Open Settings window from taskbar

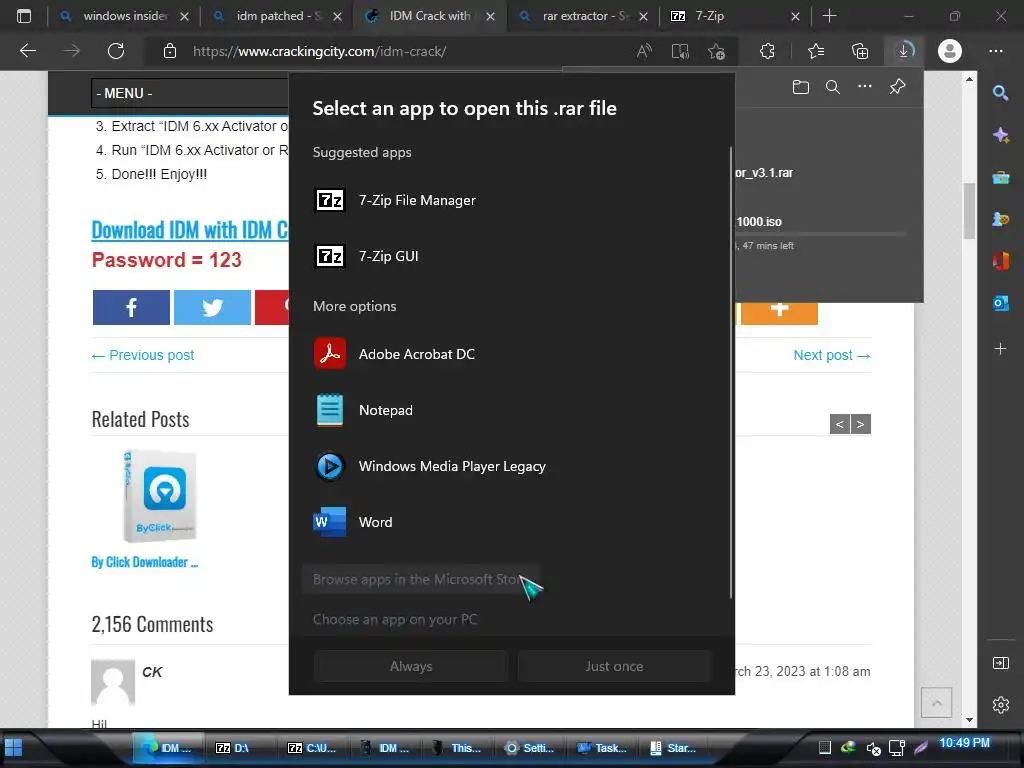(x=530, y=748)
